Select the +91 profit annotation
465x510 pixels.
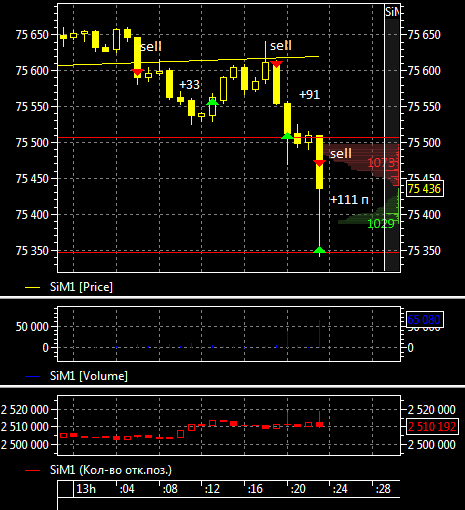309,95
